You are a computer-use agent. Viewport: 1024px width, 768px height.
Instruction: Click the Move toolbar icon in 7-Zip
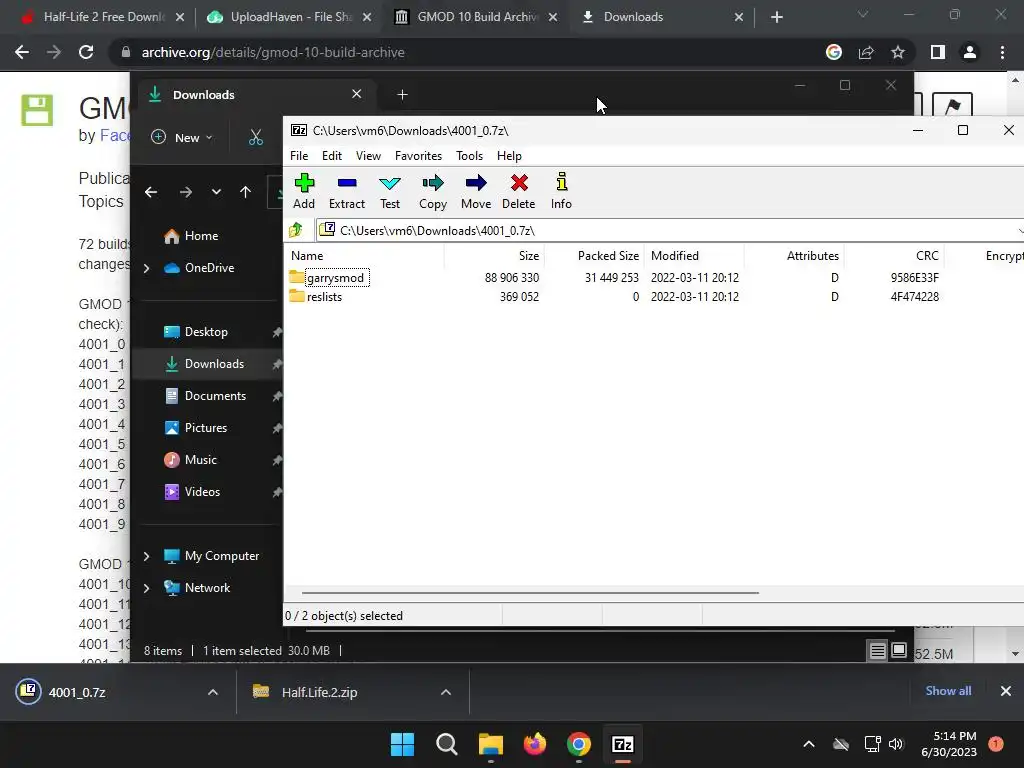tap(476, 191)
